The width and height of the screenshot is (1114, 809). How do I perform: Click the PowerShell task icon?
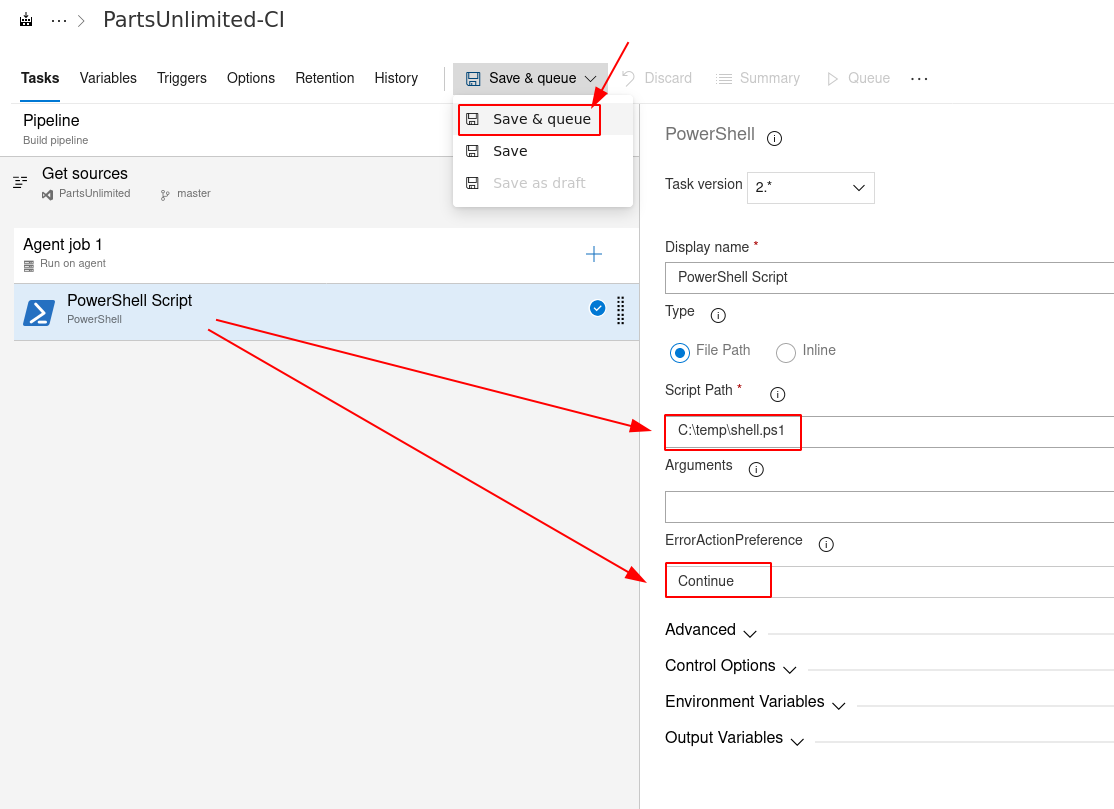click(x=39, y=312)
